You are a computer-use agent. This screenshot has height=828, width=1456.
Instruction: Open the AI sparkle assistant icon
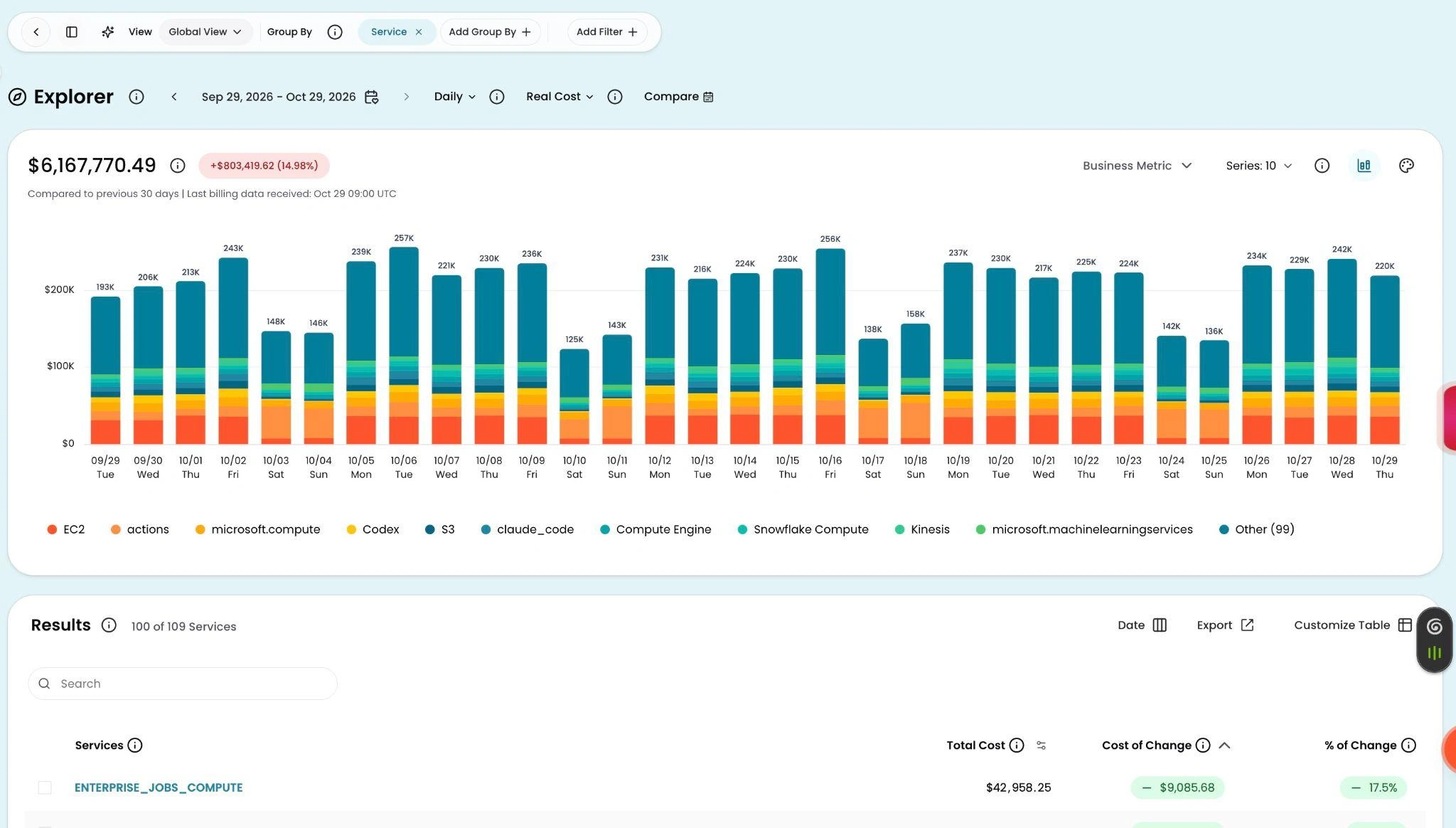point(107,32)
